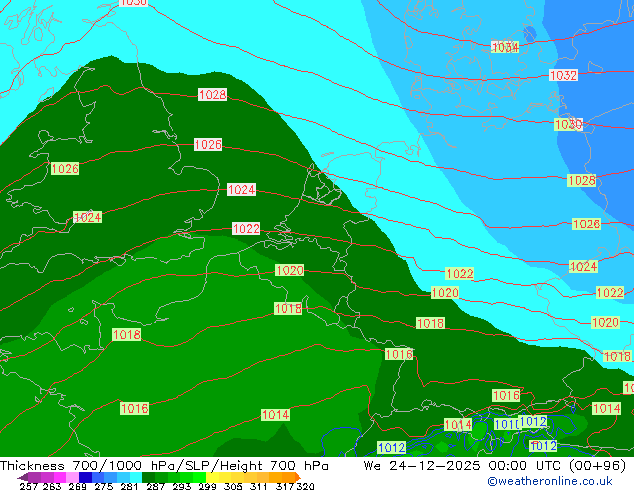Click the 1024 label over southwest England
The width and height of the screenshot is (634, 490).
click(87, 217)
